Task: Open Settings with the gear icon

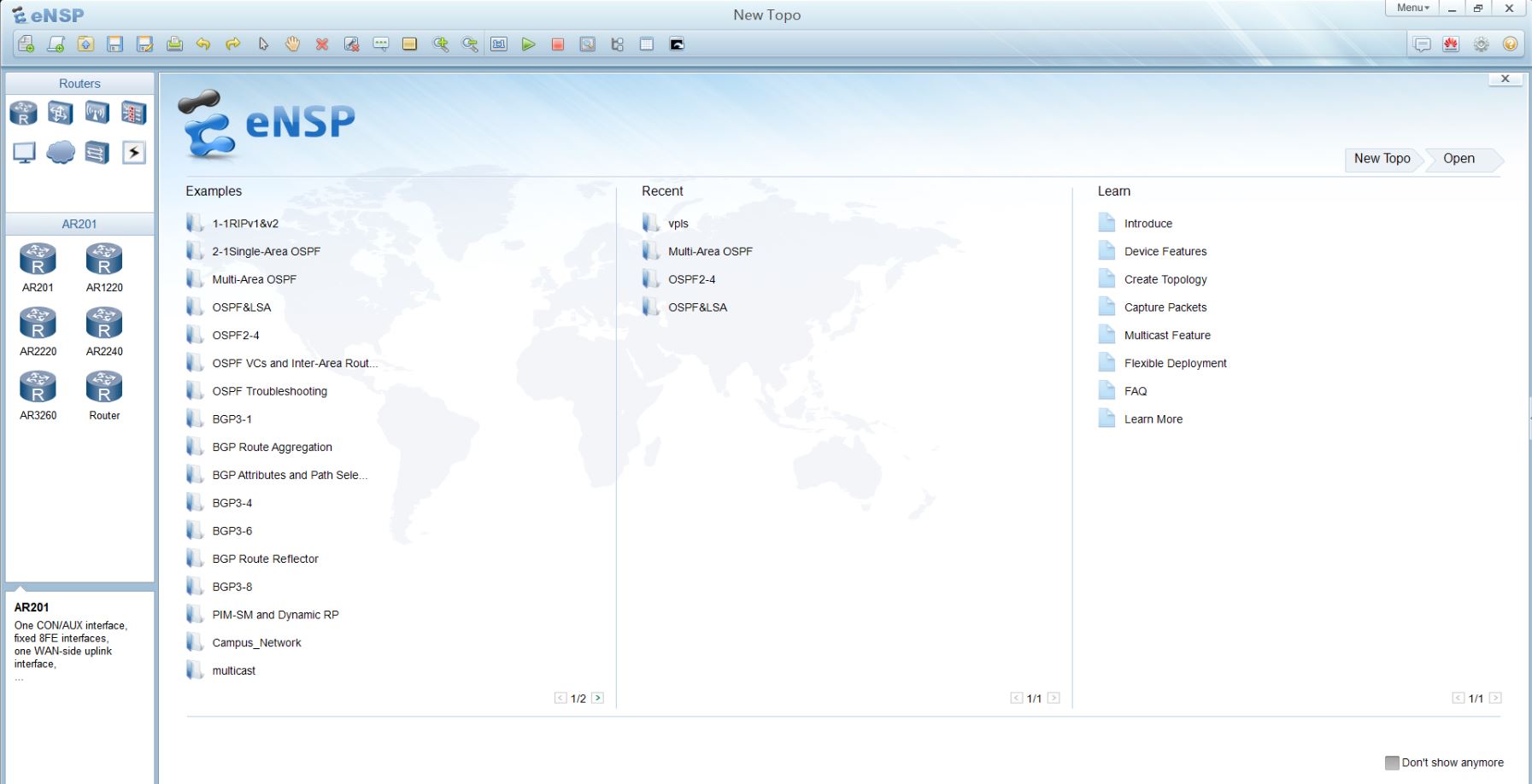Action: coord(1481,44)
